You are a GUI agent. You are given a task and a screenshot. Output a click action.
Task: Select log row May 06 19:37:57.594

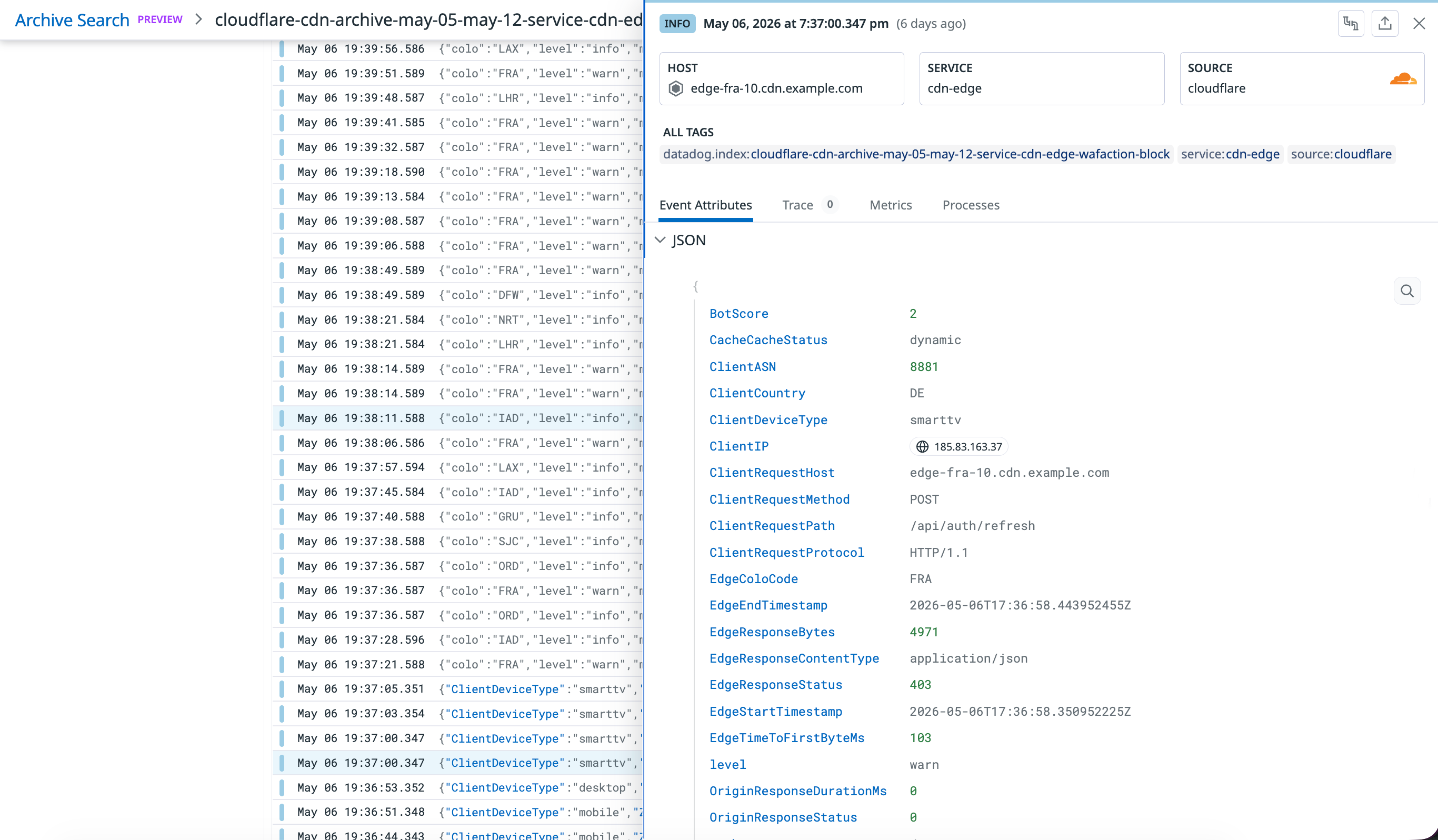tap(458, 467)
